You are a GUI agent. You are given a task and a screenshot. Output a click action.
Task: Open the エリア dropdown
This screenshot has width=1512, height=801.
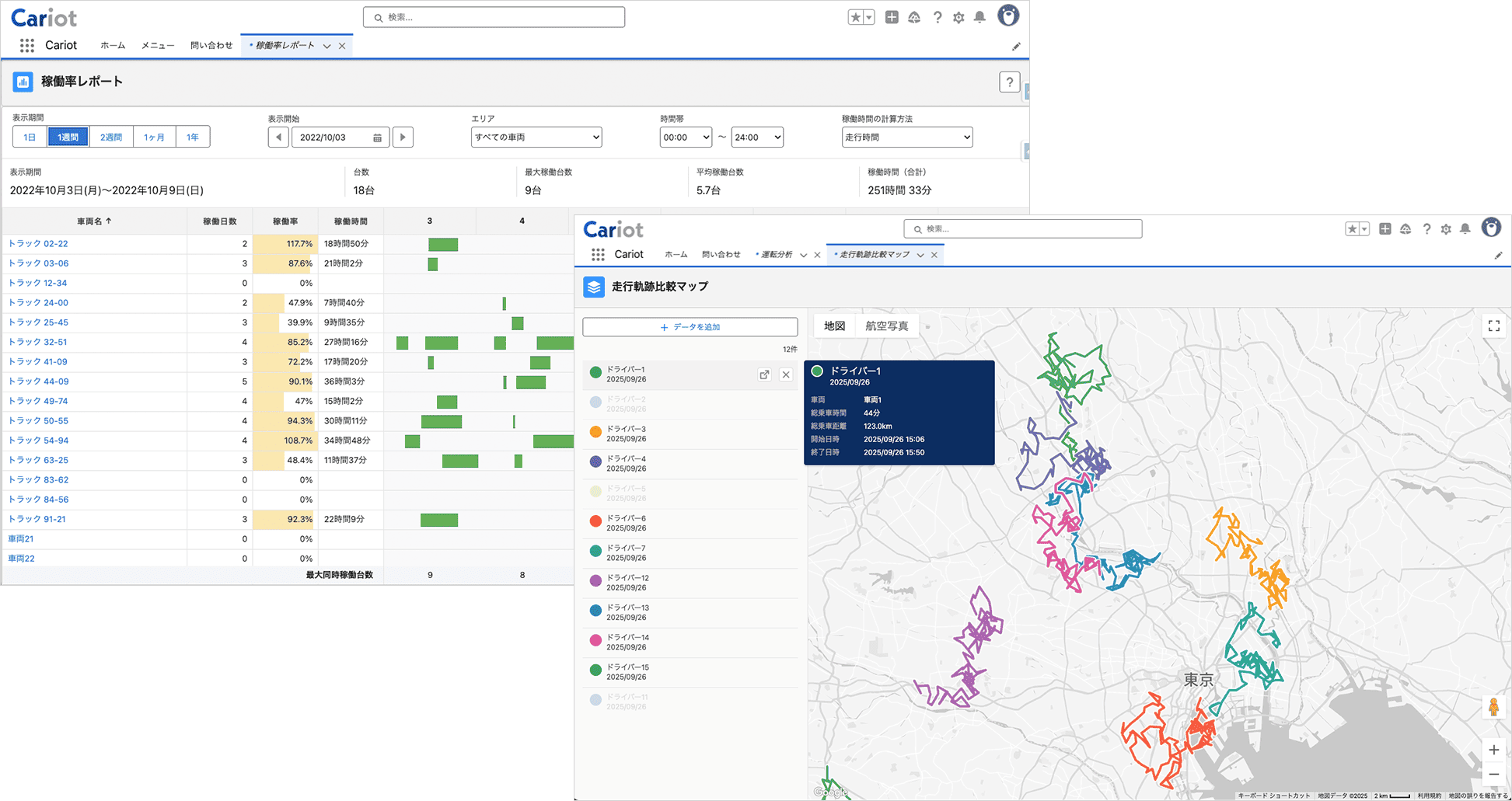536,138
